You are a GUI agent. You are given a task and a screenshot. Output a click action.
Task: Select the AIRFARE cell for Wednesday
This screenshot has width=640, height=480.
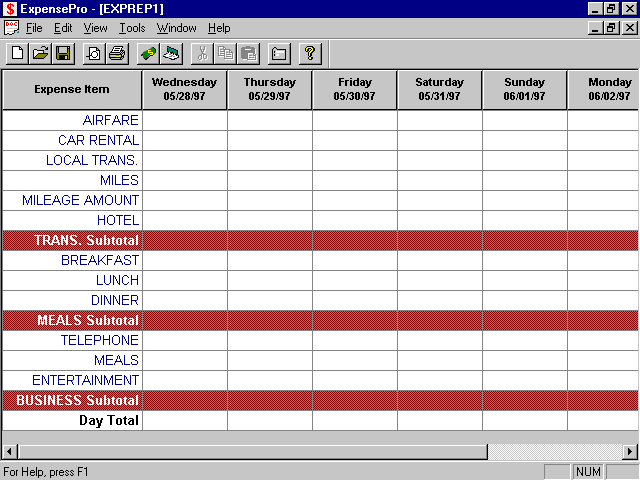click(184, 120)
